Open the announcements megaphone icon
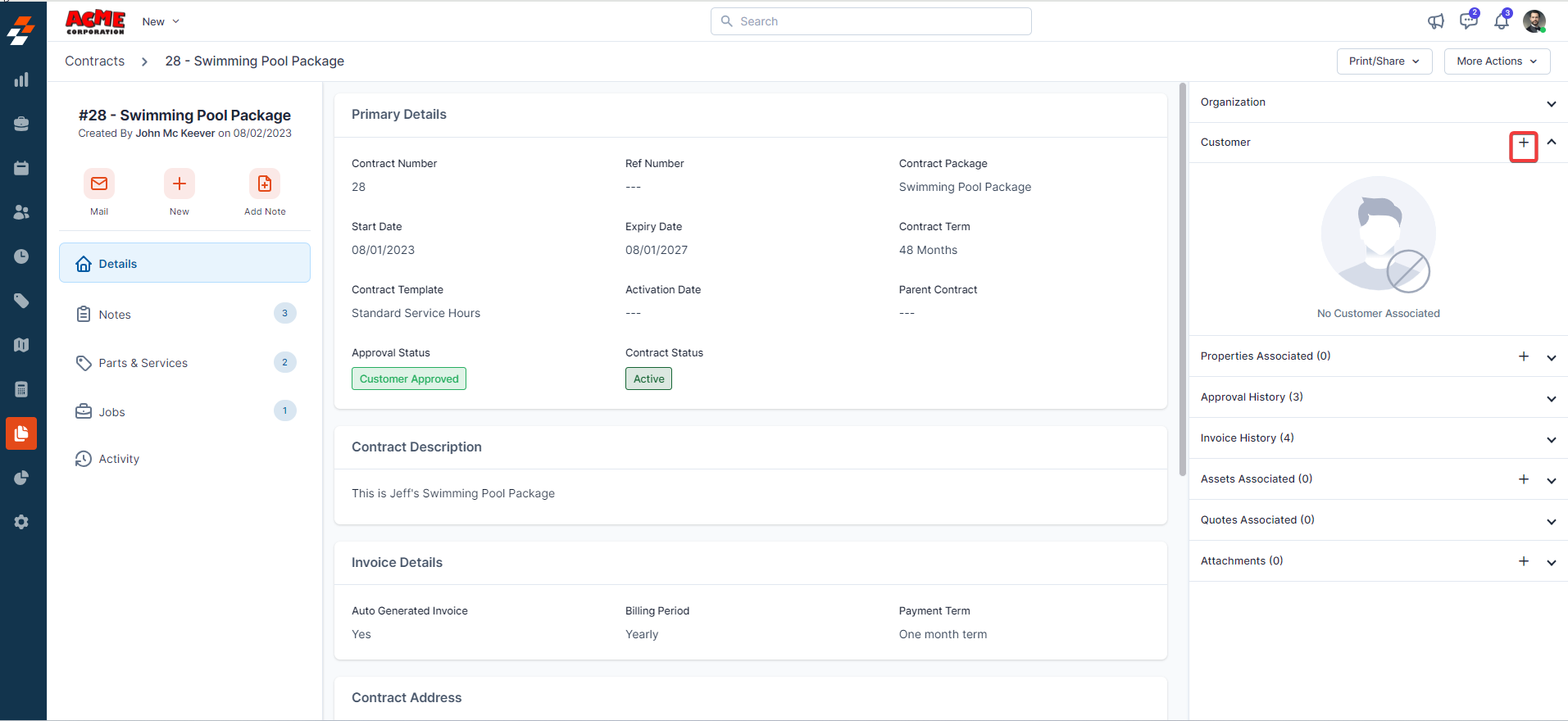The image size is (1568, 721). (x=1436, y=21)
